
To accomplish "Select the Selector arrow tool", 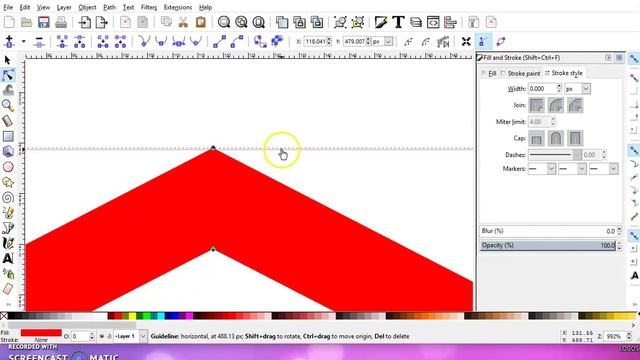I will (7, 60).
